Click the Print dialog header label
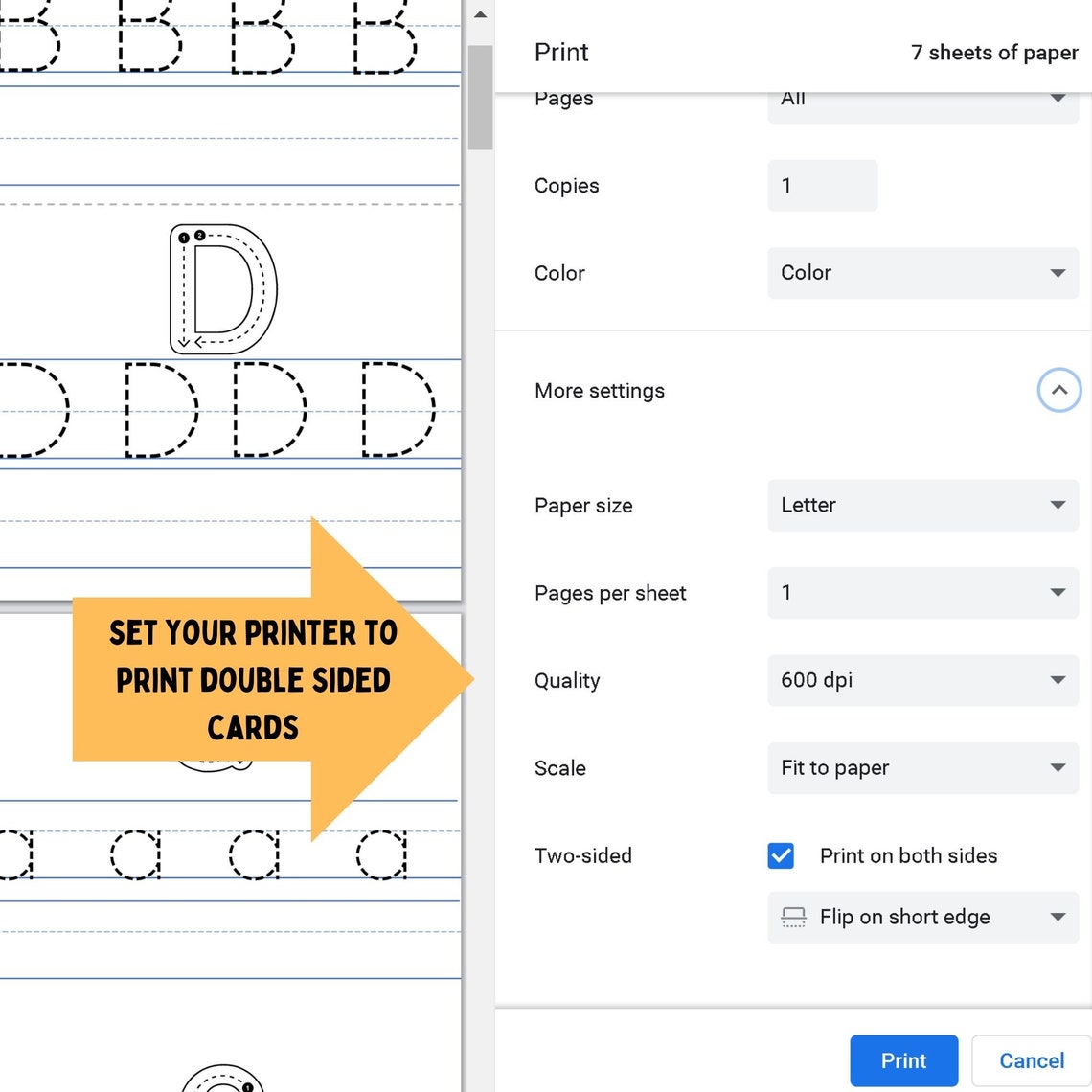1092x1092 pixels. 561,53
